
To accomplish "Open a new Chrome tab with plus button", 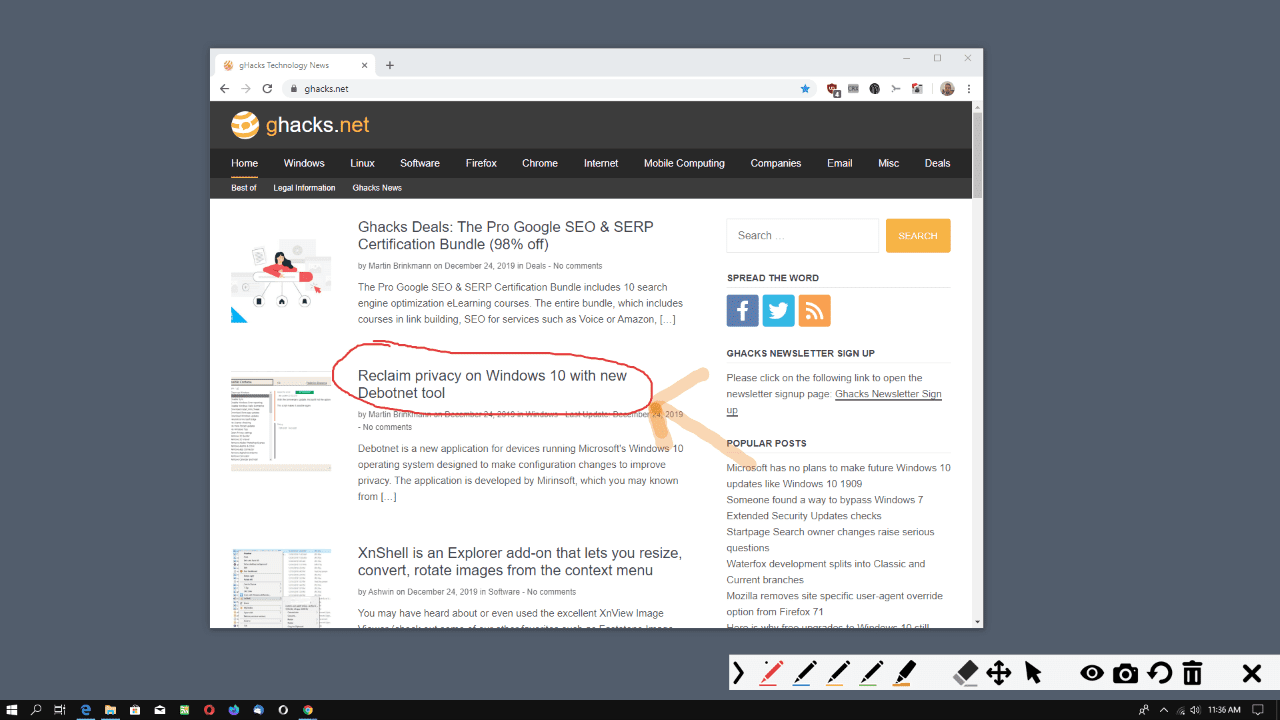I will [x=390, y=65].
